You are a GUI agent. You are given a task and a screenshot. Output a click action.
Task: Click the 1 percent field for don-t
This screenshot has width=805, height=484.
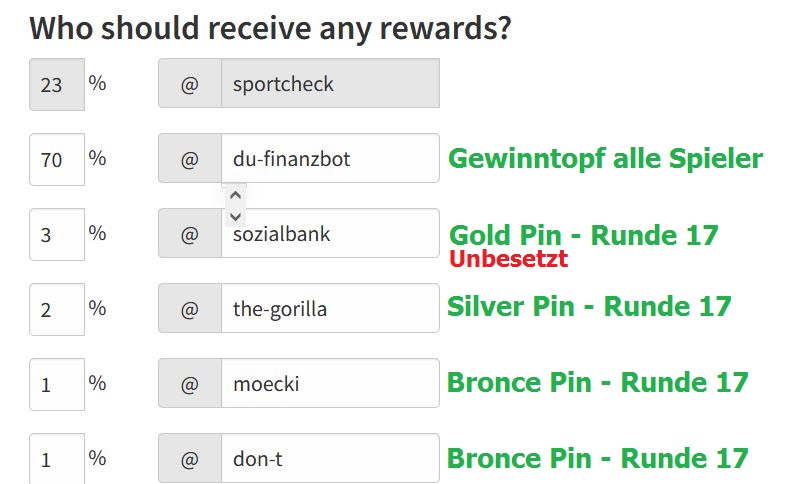tap(57, 458)
